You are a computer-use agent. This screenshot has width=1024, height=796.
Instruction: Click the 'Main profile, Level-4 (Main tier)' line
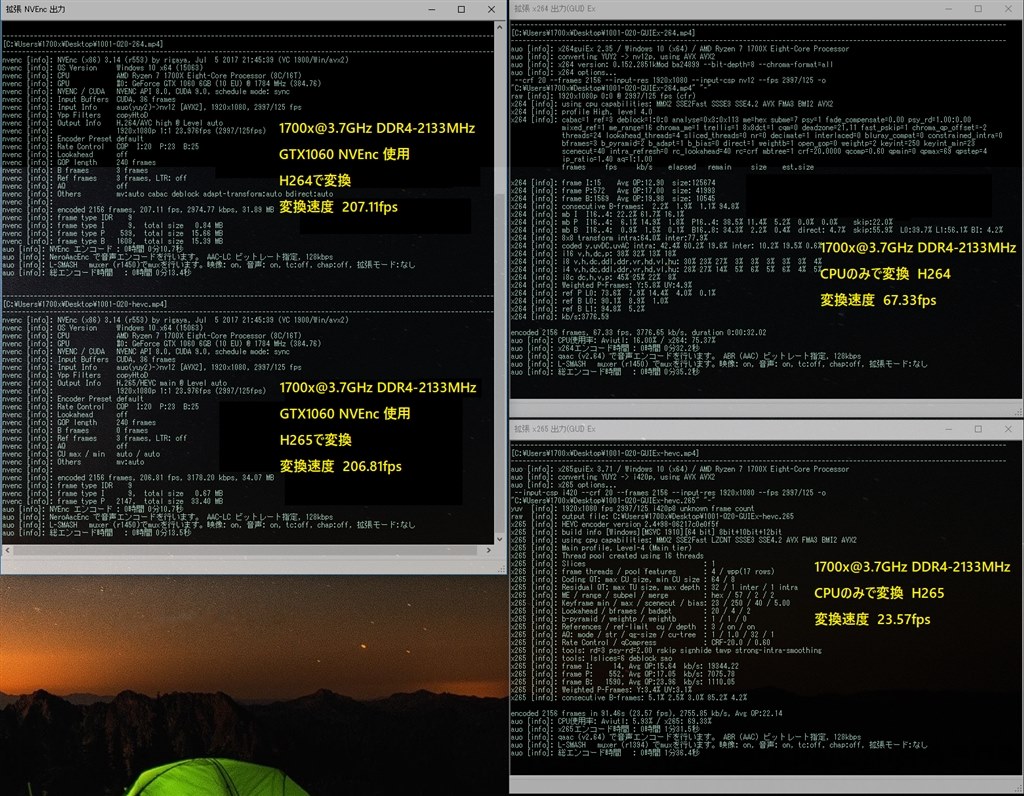click(601, 548)
